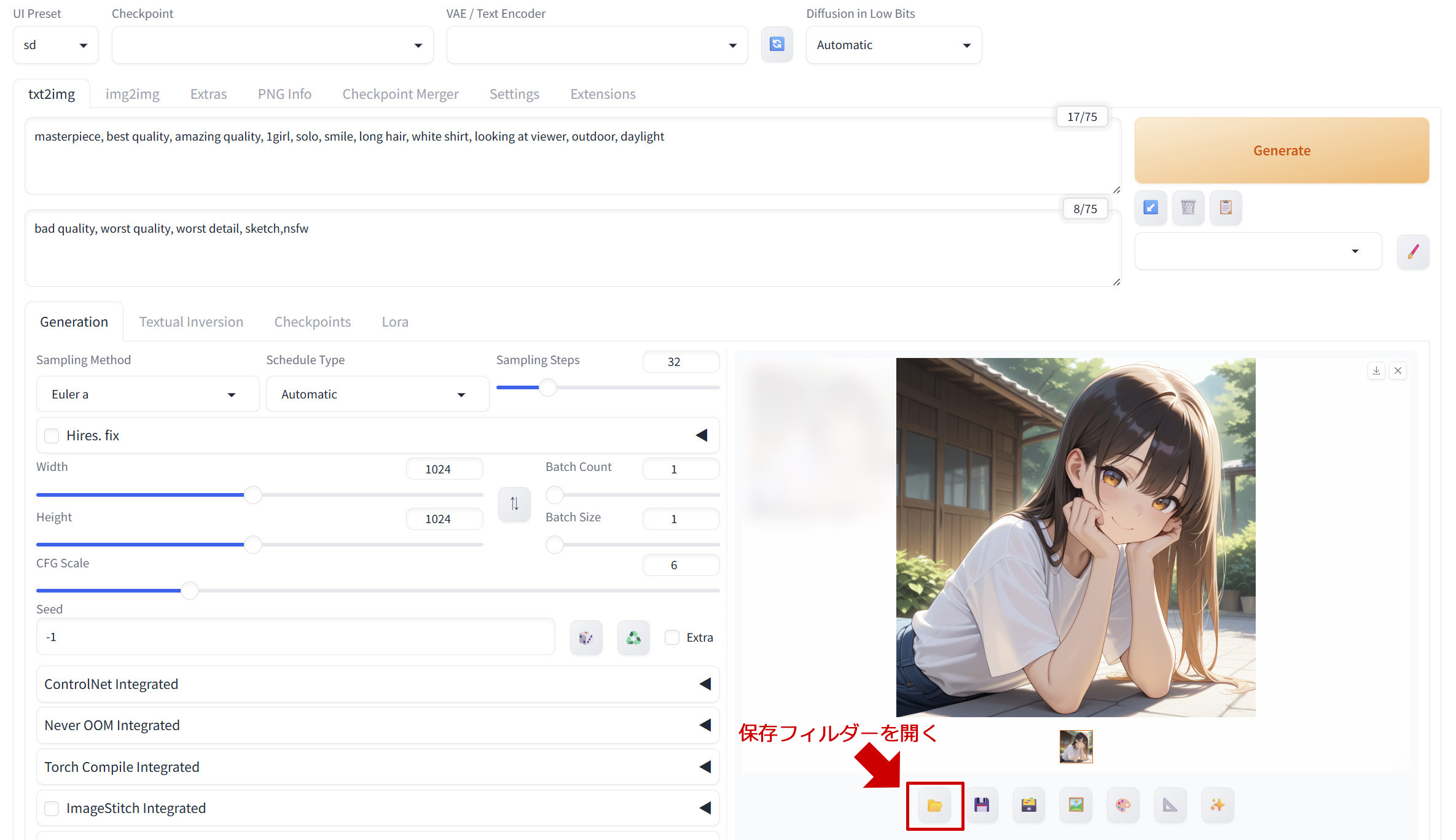Send image to img2img tab icon
Screen dimensions: 1456x840
(x=1076, y=805)
